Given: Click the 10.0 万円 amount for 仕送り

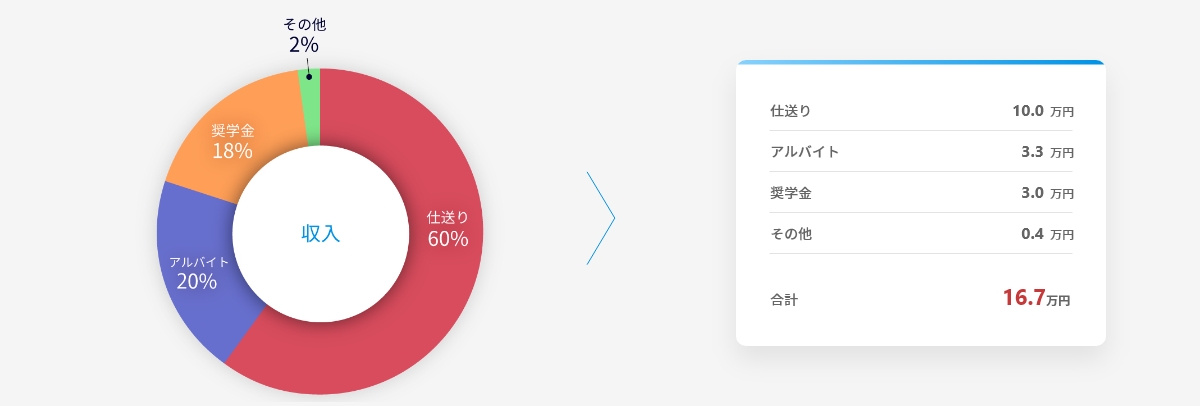Looking at the screenshot, I should tap(1043, 111).
